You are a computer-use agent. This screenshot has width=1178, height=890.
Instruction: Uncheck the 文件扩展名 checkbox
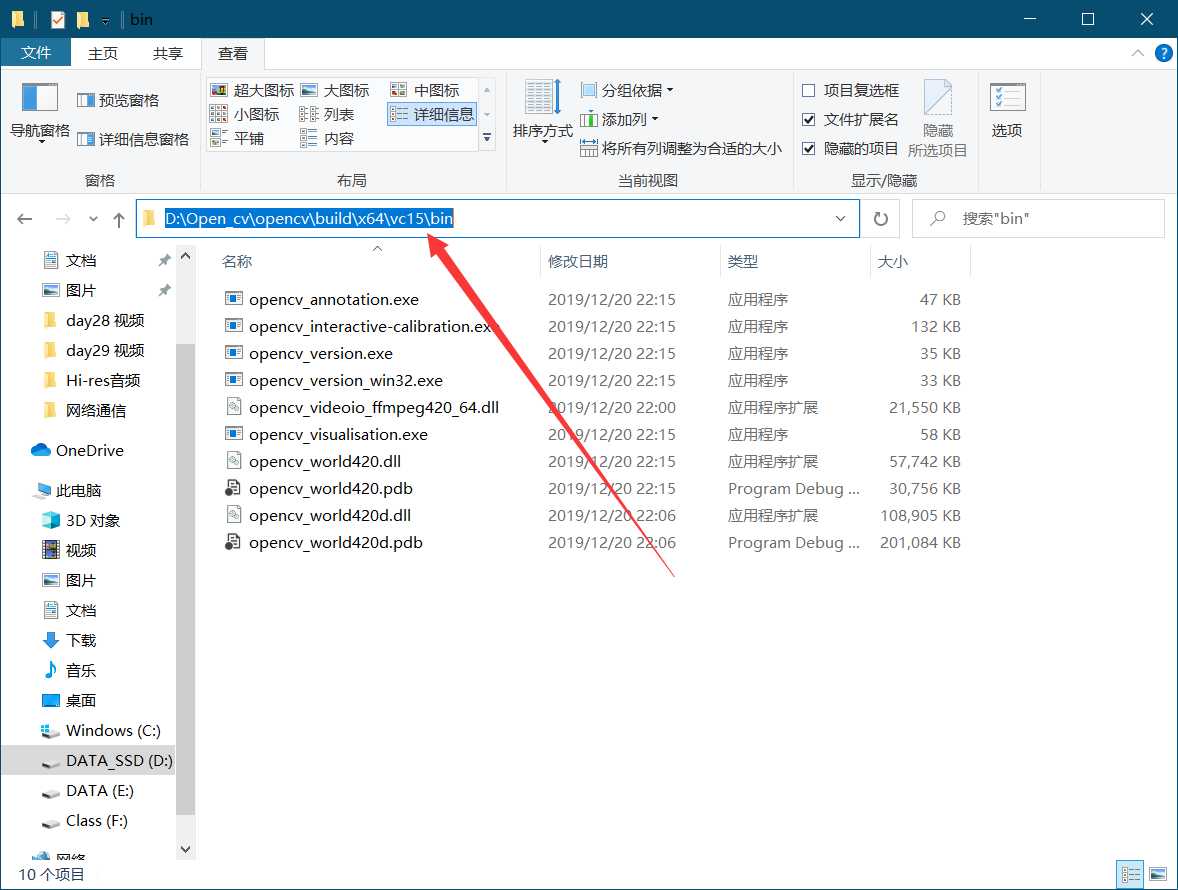tap(808, 119)
